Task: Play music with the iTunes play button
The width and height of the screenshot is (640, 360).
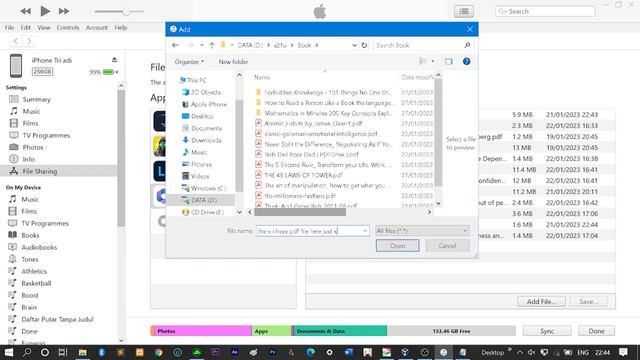Action: click(45, 11)
